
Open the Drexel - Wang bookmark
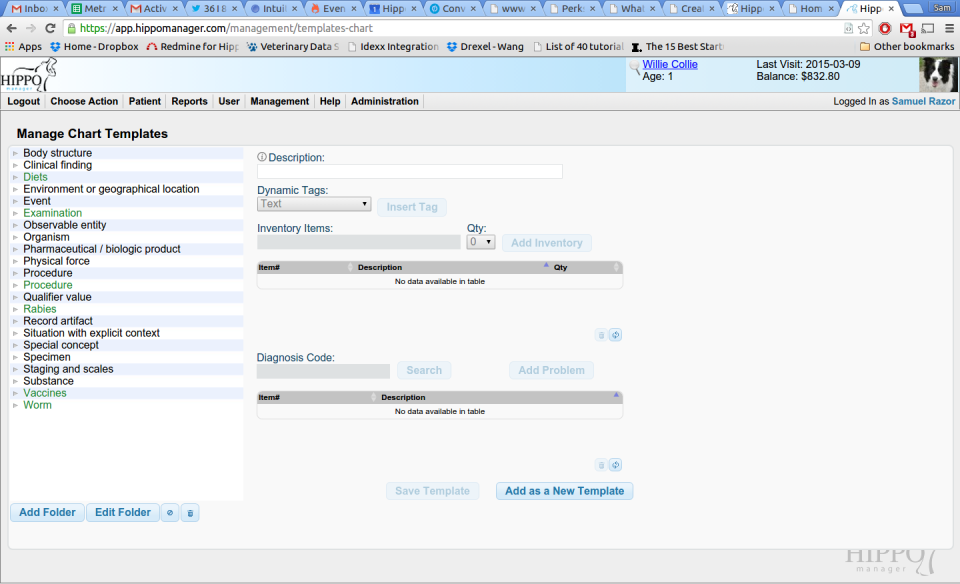click(x=486, y=47)
